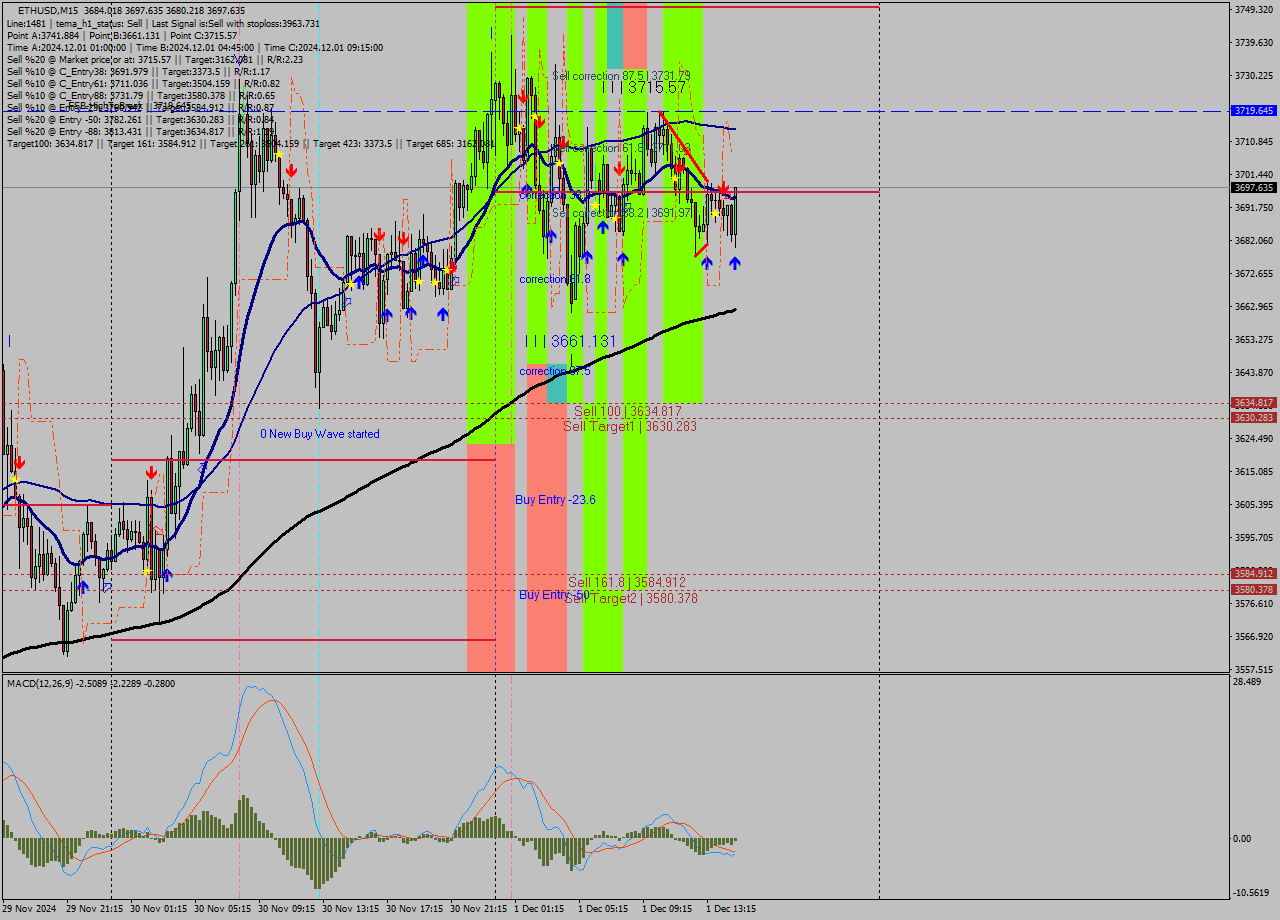The height and width of the screenshot is (920, 1280).
Task: Click the '30 Nov 09:15' time label
Action: 286,909
